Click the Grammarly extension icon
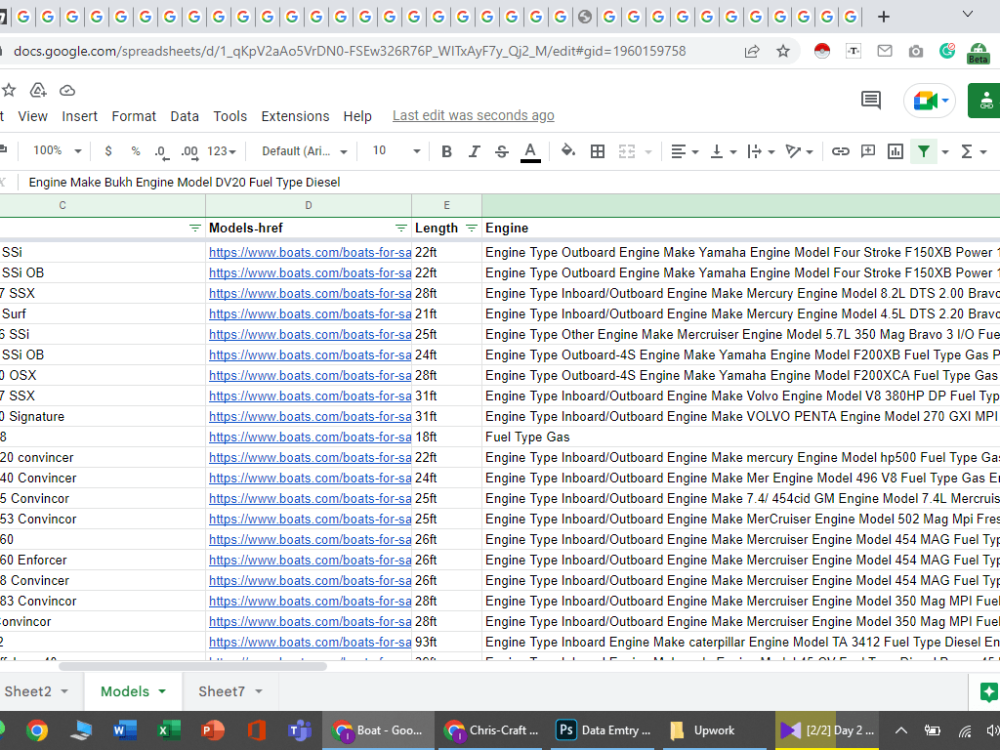Screen dimensions: 1000x750 947,51
